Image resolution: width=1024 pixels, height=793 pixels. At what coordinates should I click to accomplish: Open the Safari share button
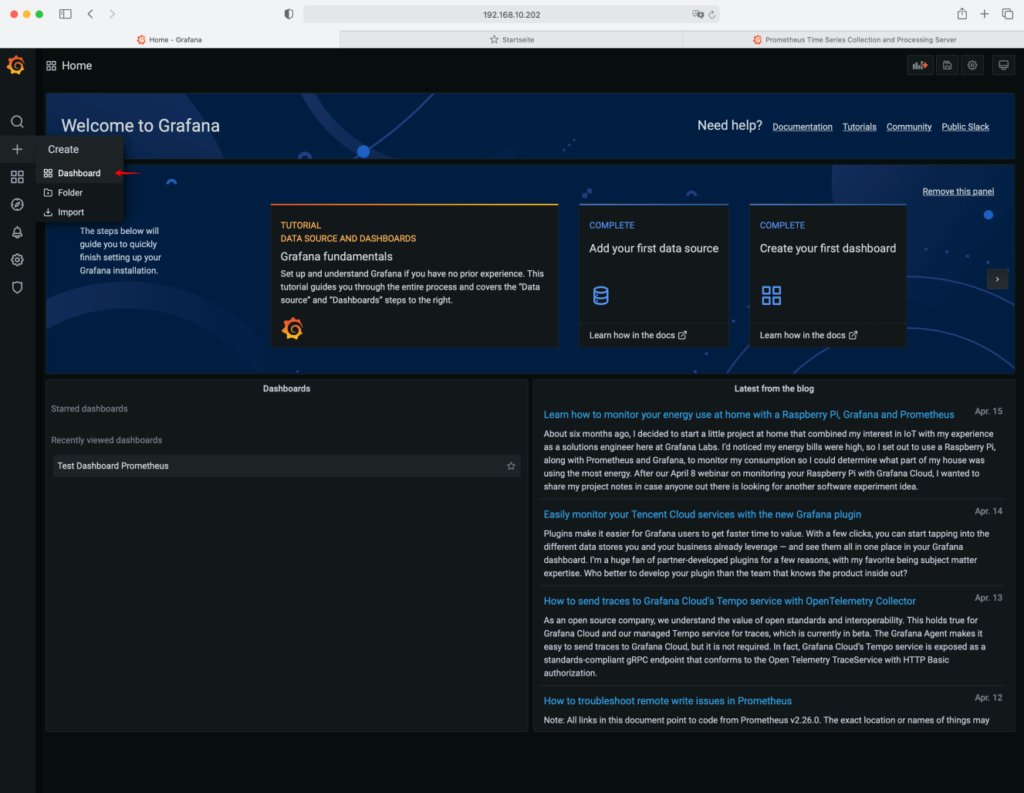point(962,14)
